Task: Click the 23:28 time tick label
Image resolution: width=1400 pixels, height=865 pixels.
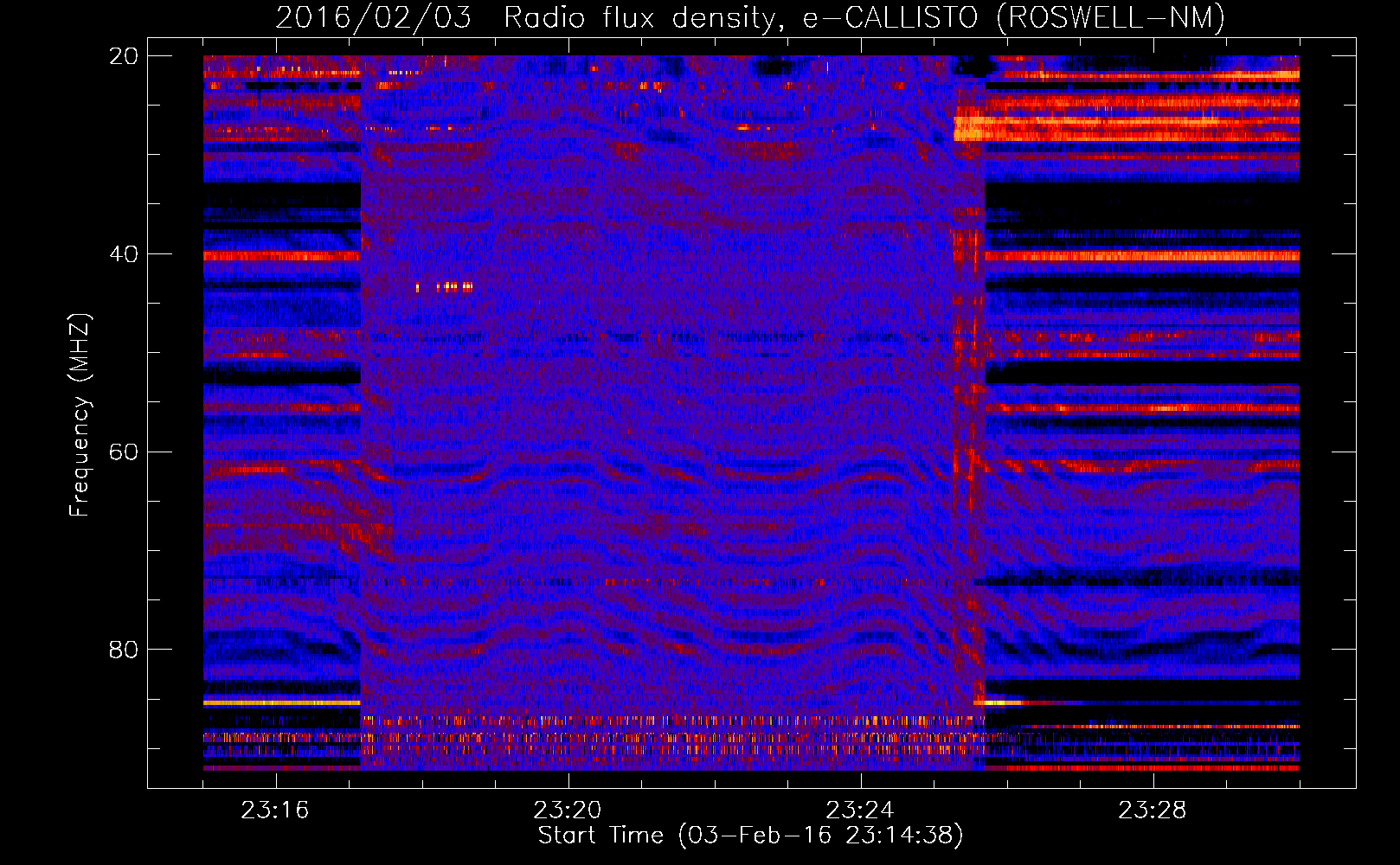Action: tap(1153, 811)
